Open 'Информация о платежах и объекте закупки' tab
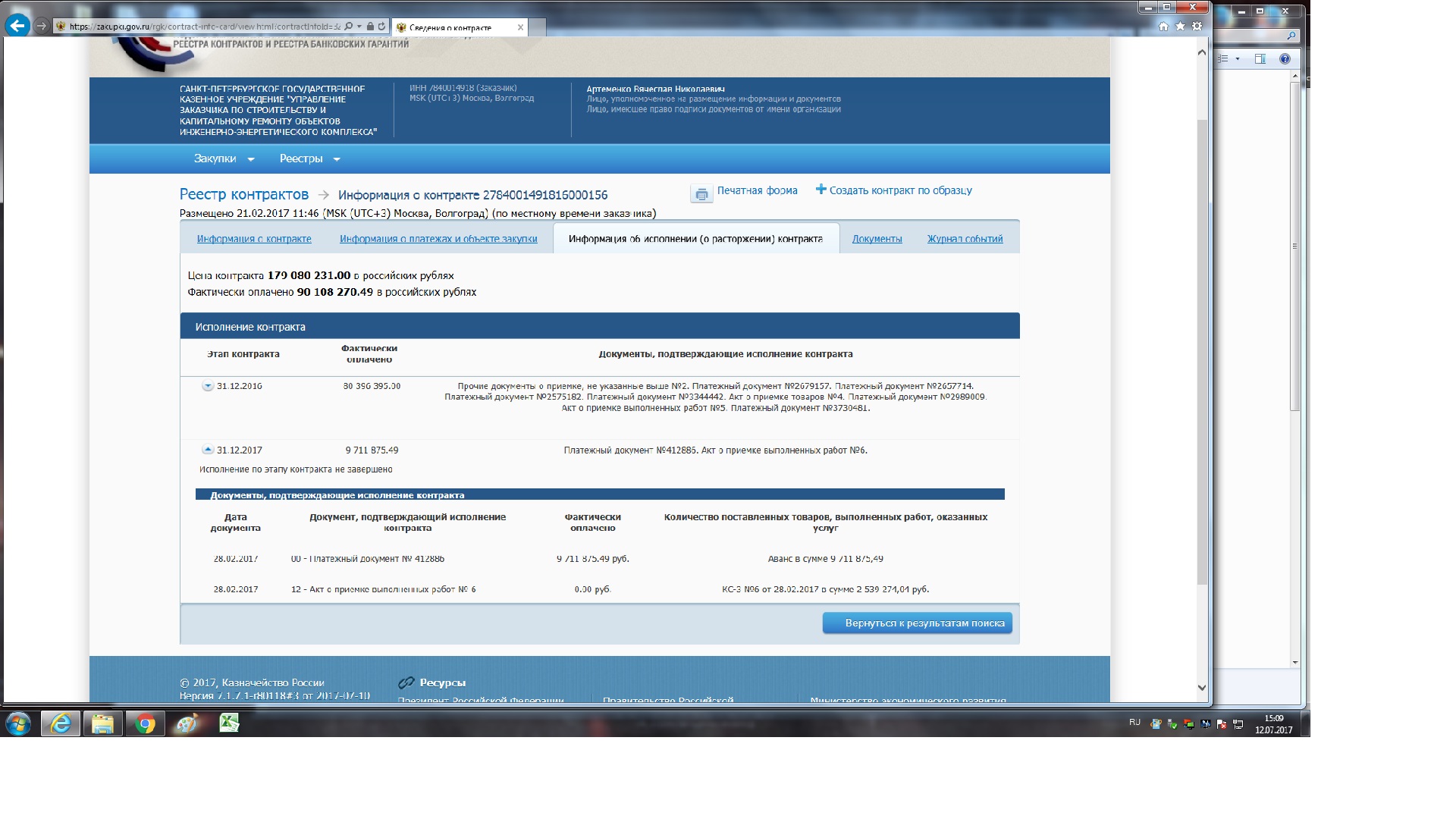The height and width of the screenshot is (819, 1456). click(x=438, y=239)
